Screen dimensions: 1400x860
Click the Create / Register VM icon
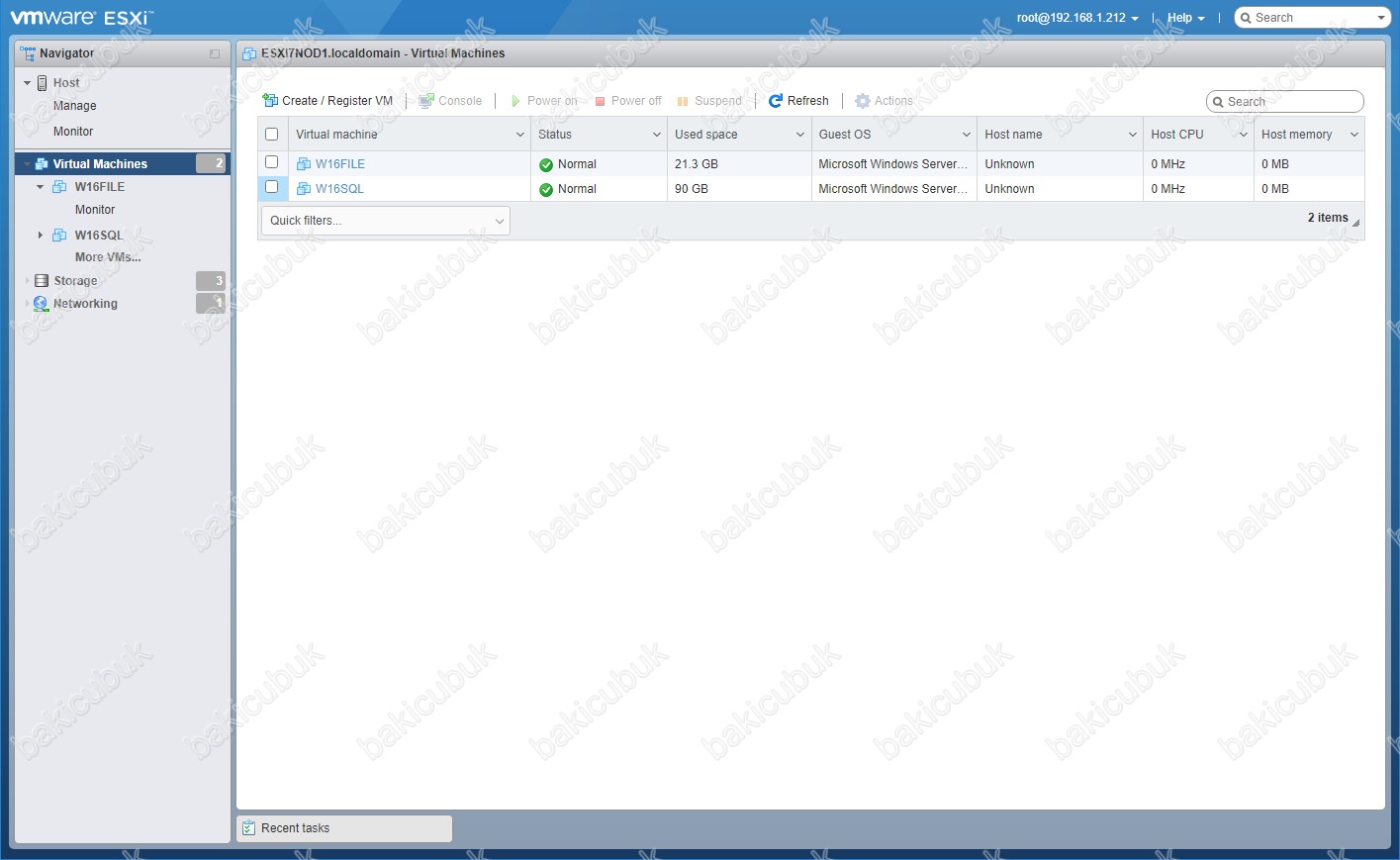click(x=270, y=101)
